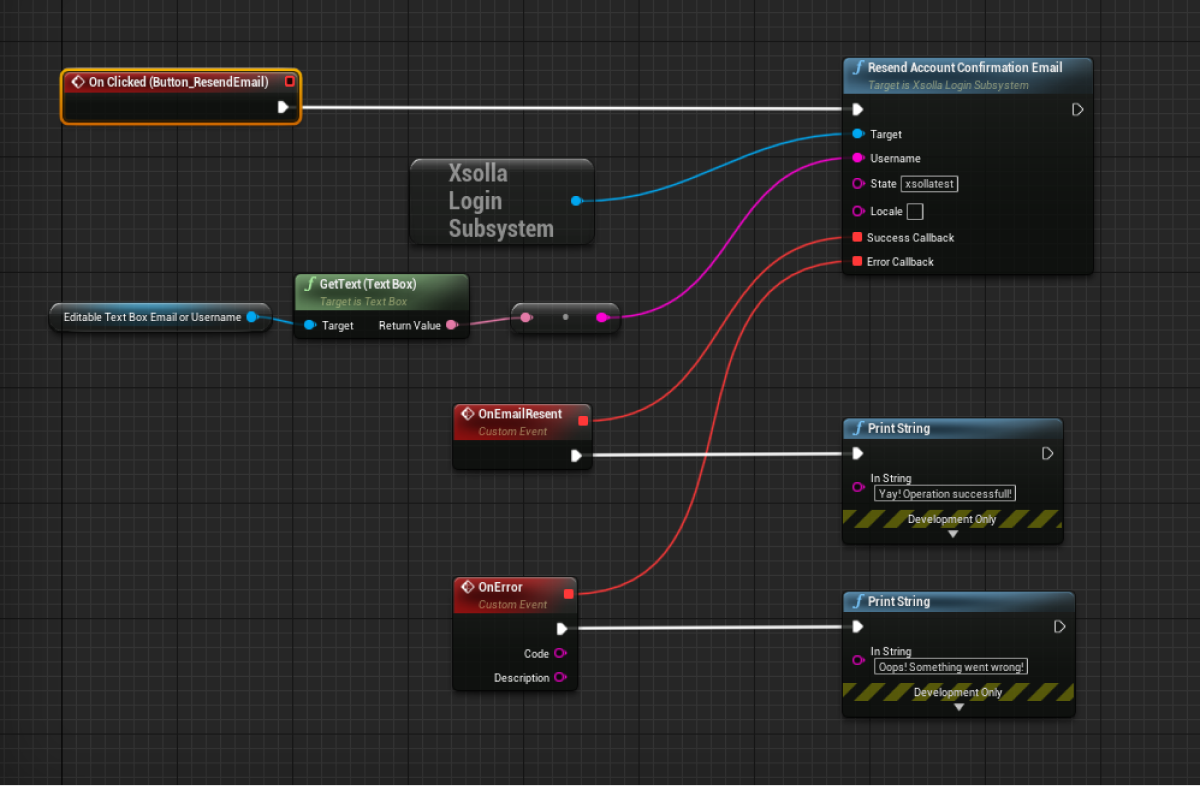Expand the success Print String advanced options
The height and width of the screenshot is (786, 1200).
coord(952,534)
